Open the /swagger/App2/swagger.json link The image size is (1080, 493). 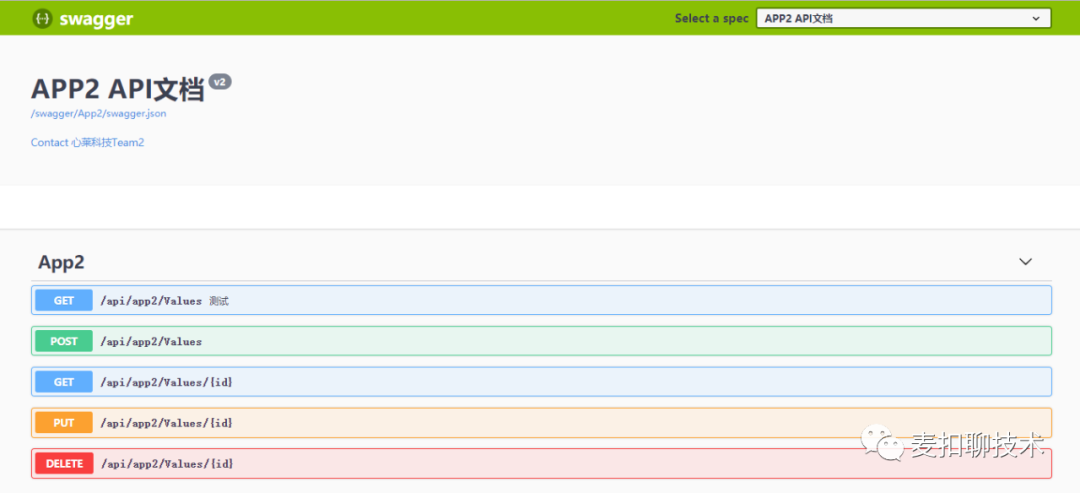click(98, 114)
